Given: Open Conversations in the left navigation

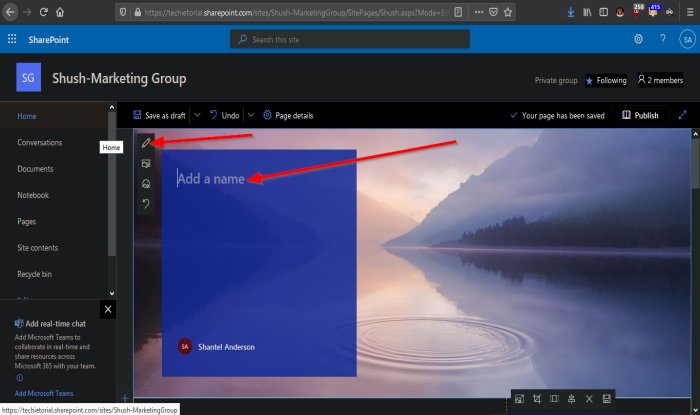Looking at the screenshot, I should click(x=40, y=142).
